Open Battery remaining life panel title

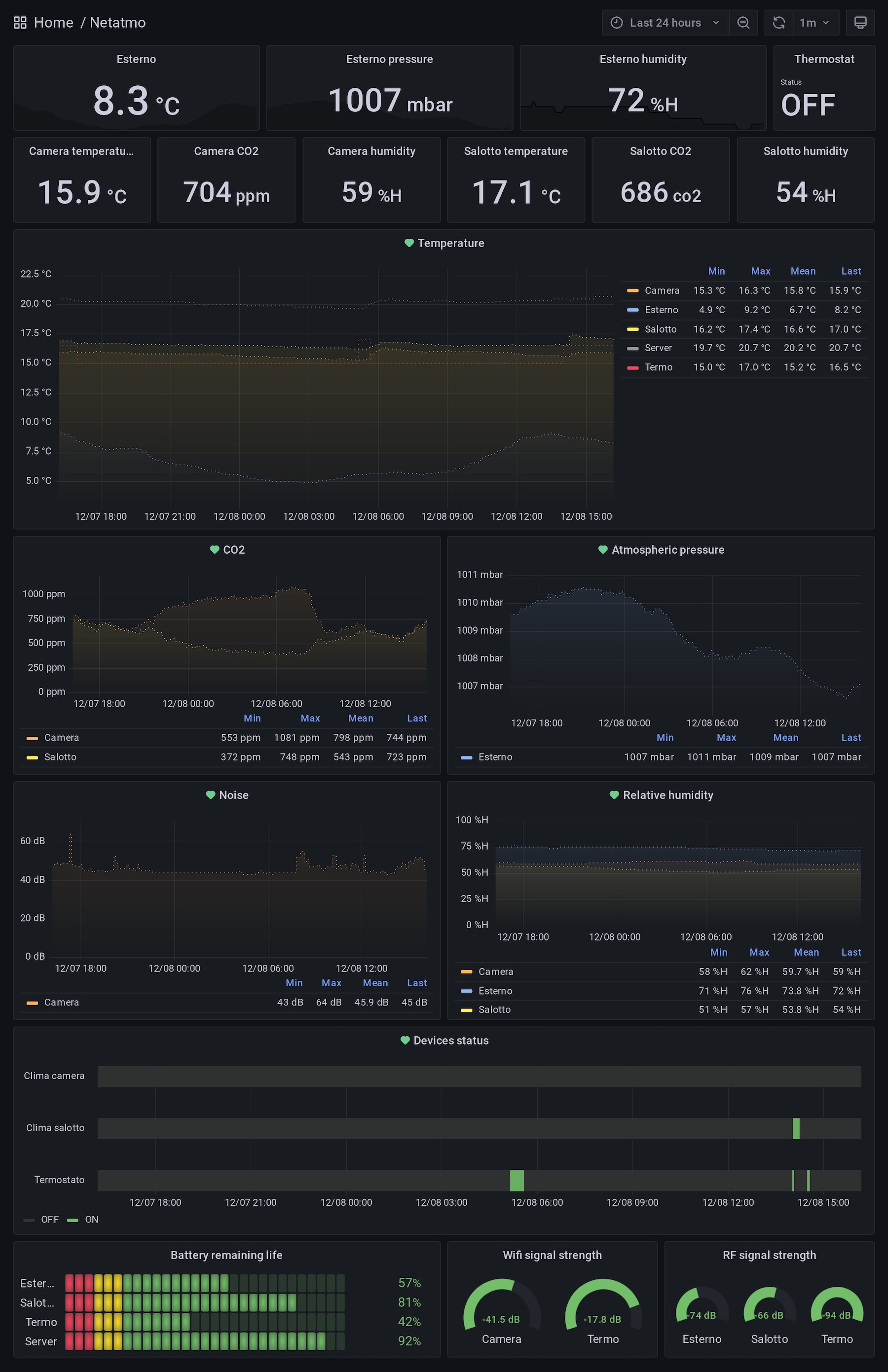[226, 1255]
